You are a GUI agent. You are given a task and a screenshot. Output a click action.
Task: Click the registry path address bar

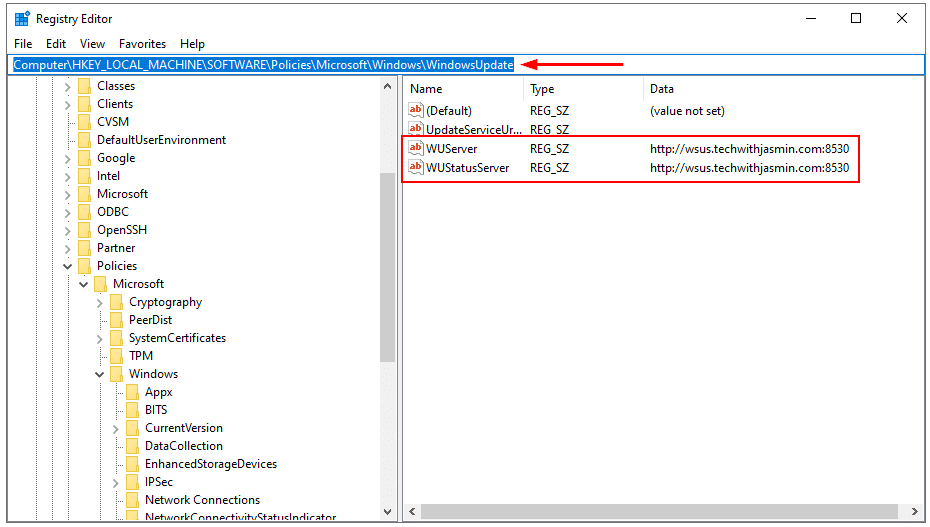(466, 65)
